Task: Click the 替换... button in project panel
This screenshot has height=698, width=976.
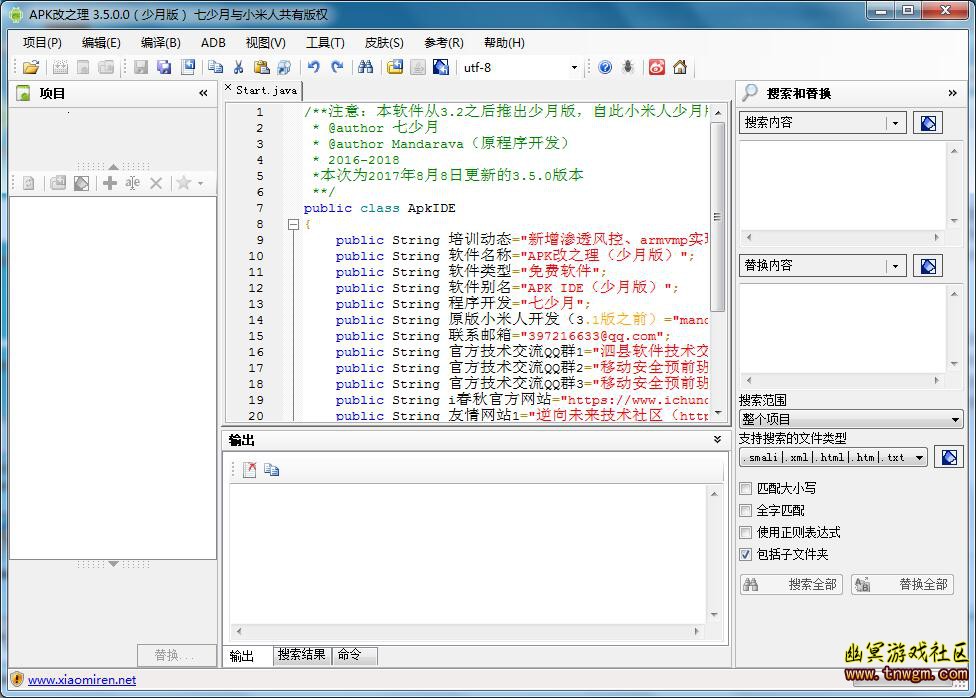Action: click(176, 655)
